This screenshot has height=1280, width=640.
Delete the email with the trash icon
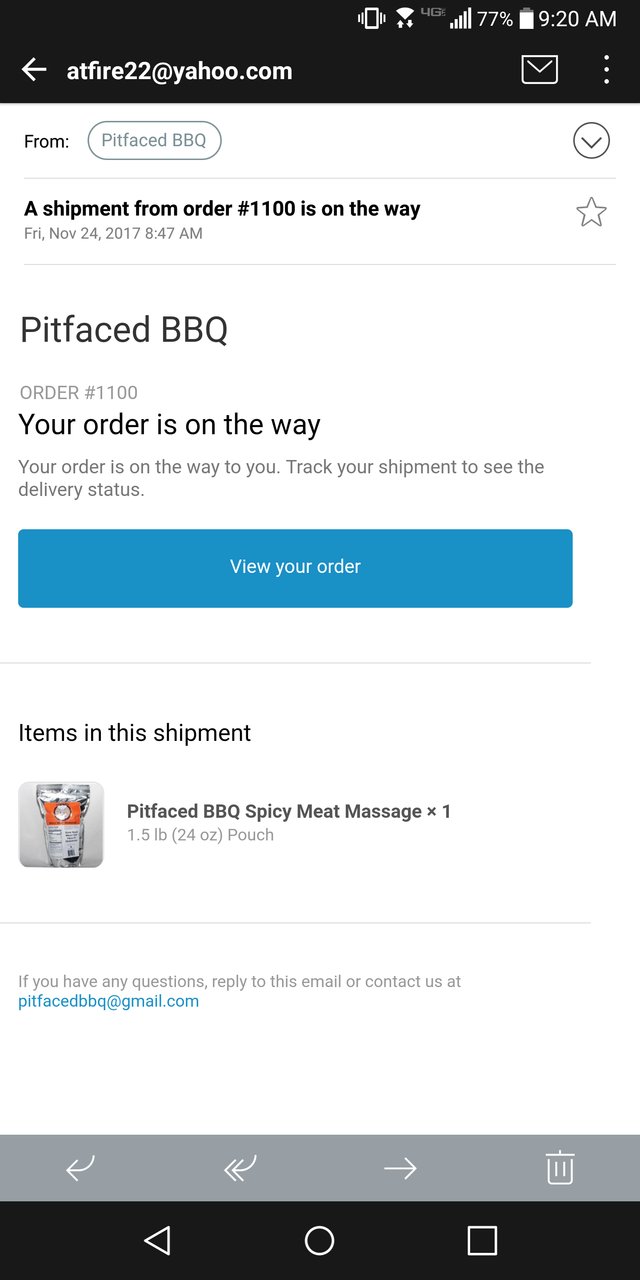[560, 1167]
